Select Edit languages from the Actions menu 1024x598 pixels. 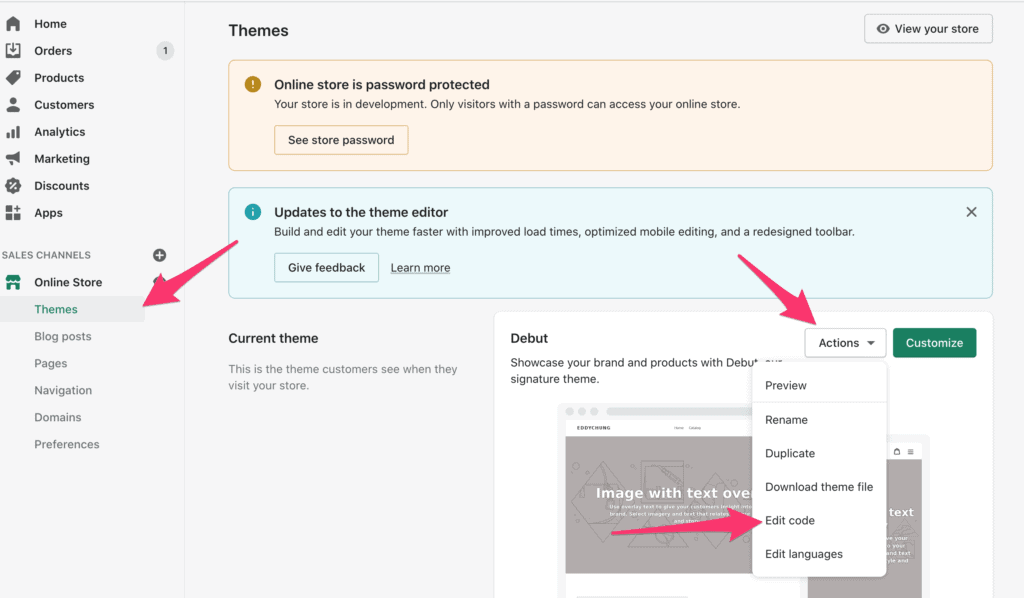click(803, 553)
